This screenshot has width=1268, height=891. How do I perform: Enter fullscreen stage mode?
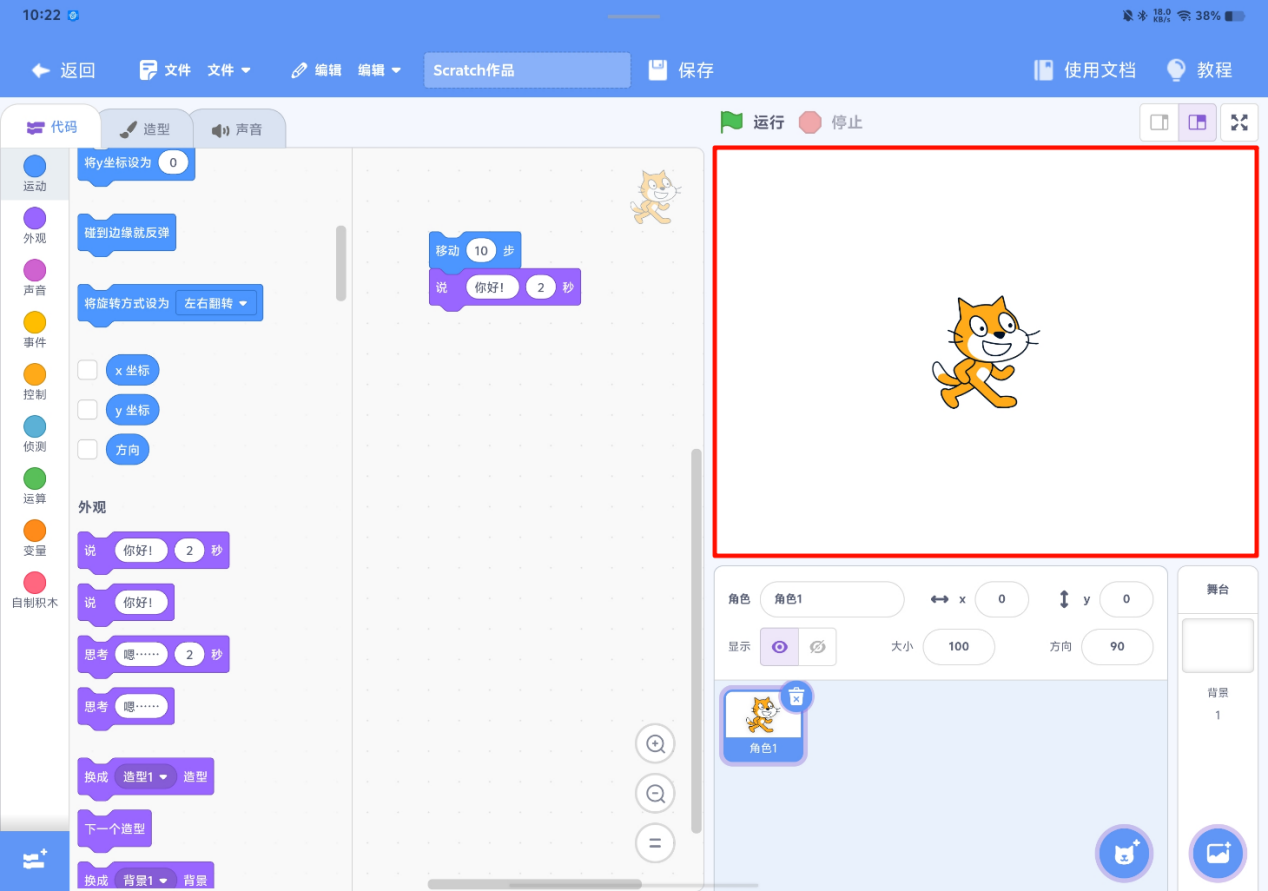pyautogui.click(x=1239, y=122)
